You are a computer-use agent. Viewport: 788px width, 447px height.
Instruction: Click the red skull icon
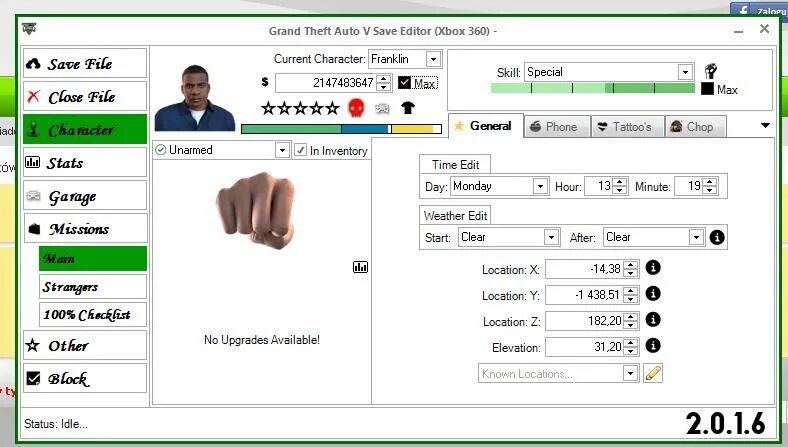[356, 108]
